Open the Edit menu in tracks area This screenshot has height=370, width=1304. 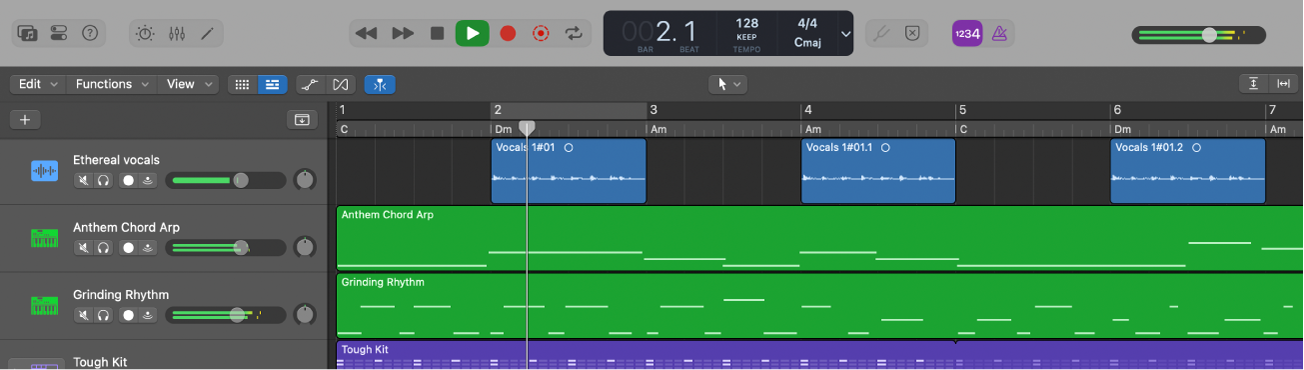[x=39, y=84]
